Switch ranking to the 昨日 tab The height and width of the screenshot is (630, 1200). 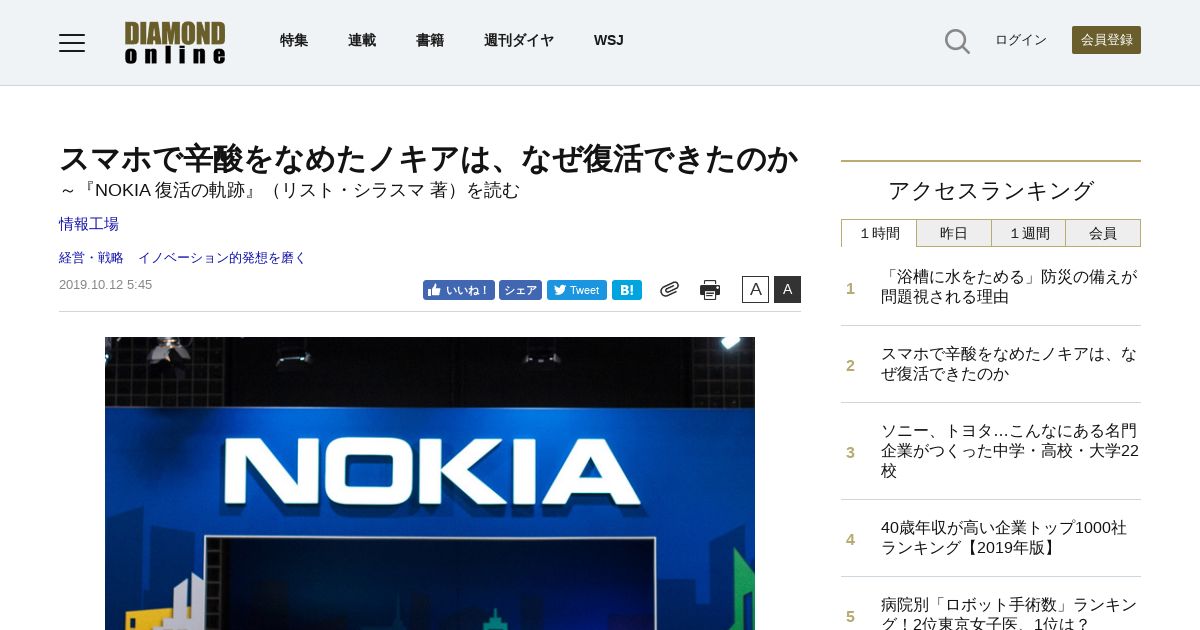[954, 233]
